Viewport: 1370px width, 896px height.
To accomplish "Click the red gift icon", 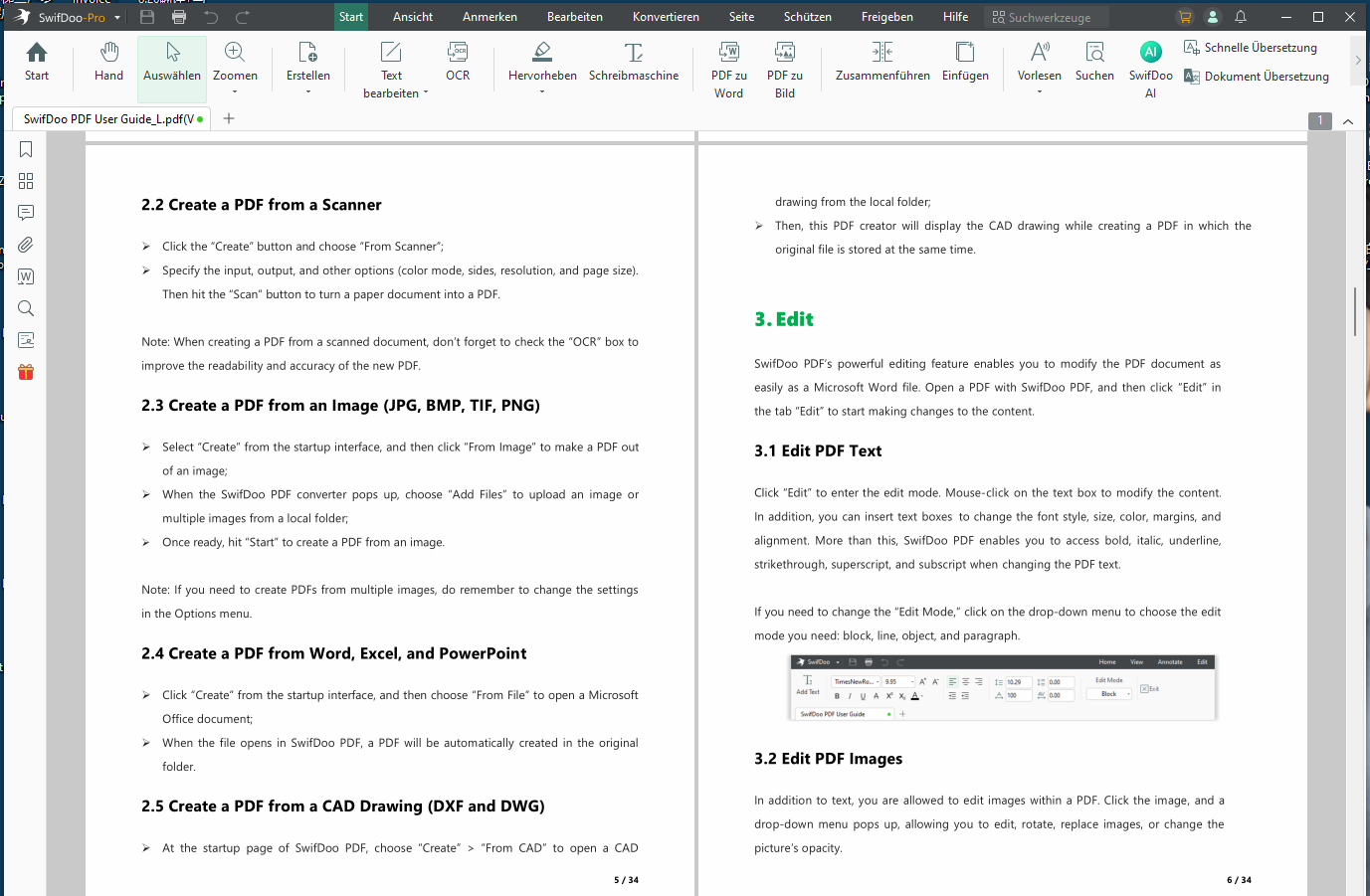I will pos(26,372).
